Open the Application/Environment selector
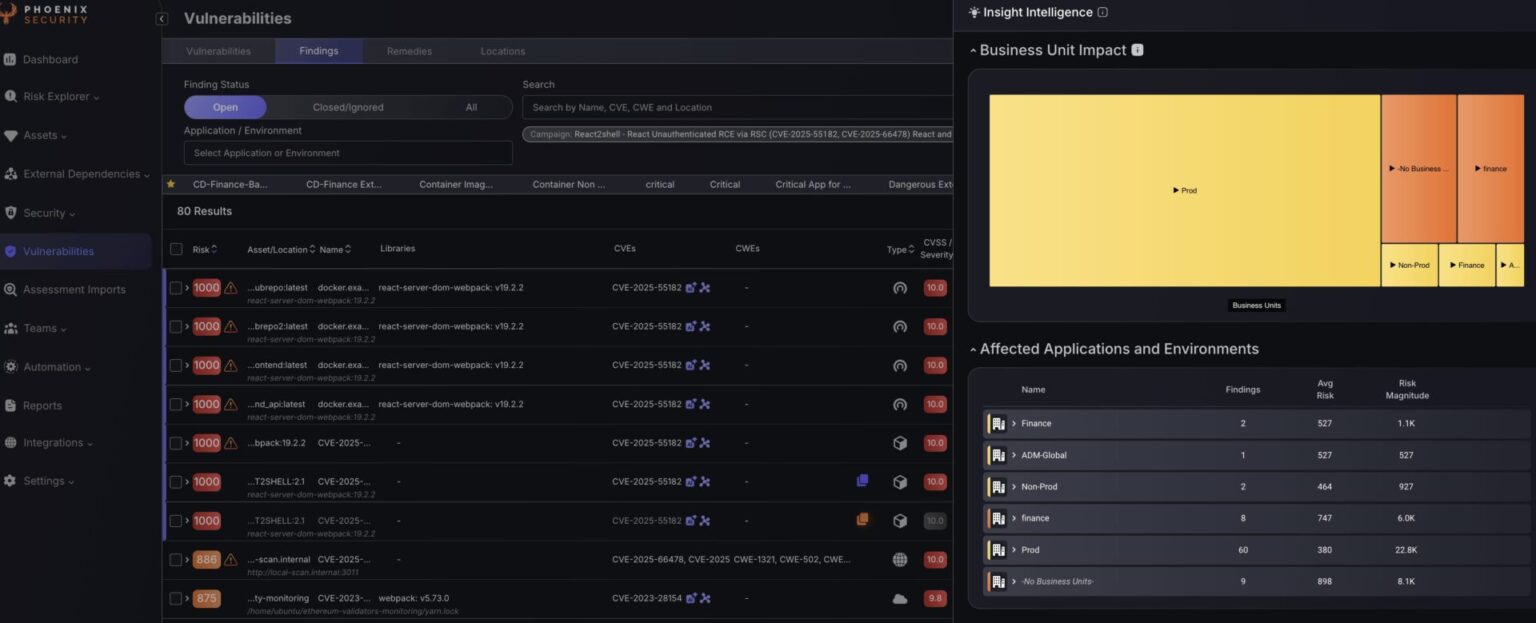Screen dimensions: 1536x623 click(347, 152)
